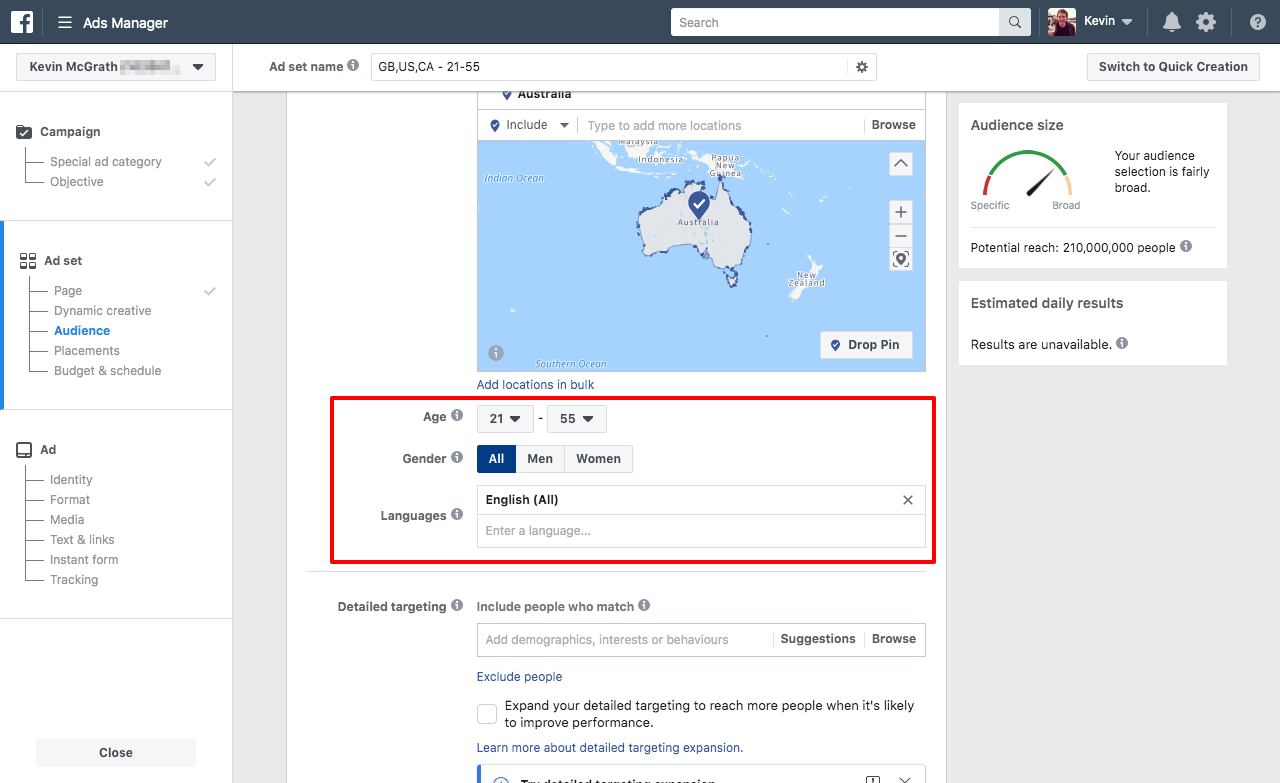
Task: Select Men in the Gender selector
Action: 540,458
